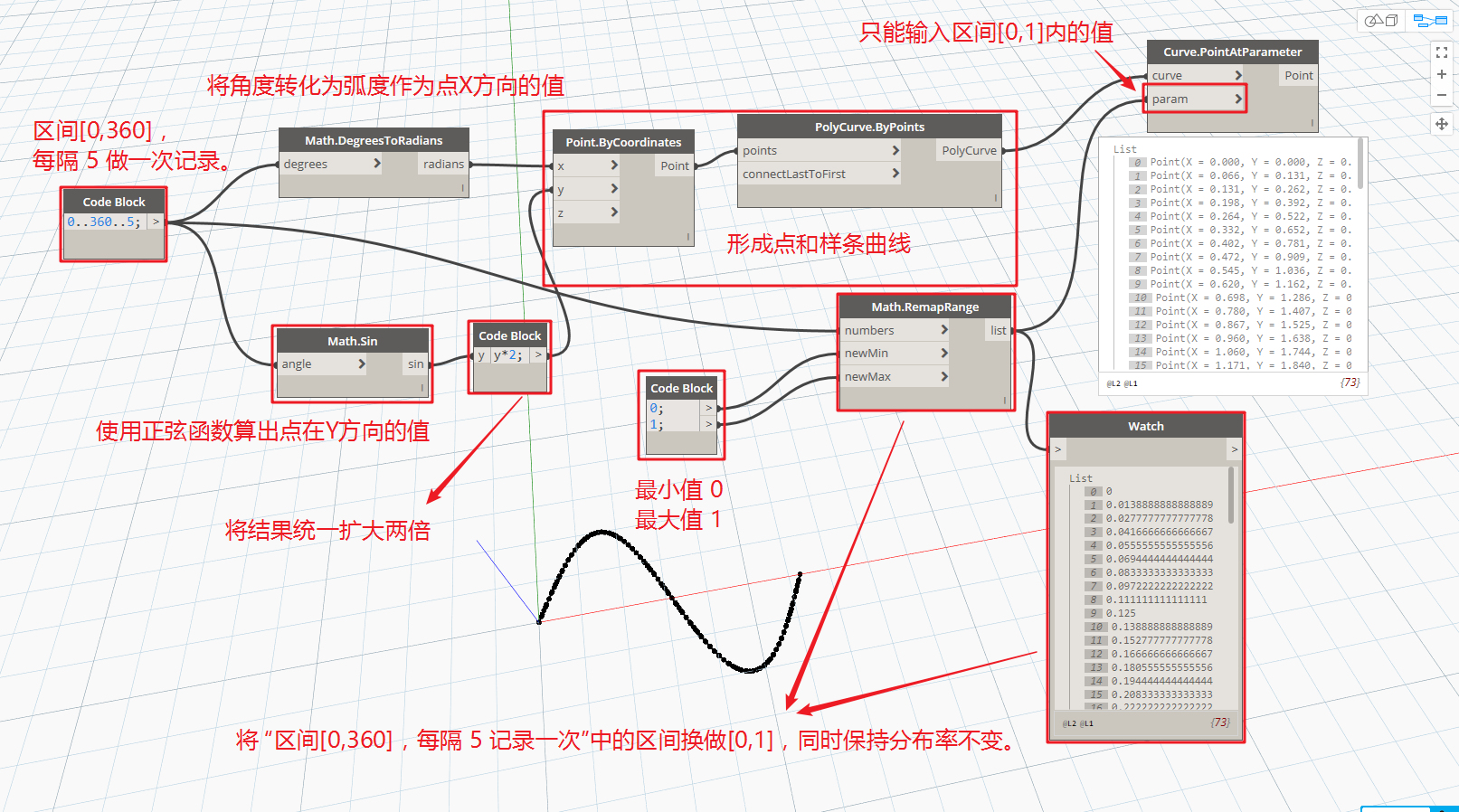Click the list output of Math.RemapRange
The image size is (1459, 812).
(x=998, y=330)
